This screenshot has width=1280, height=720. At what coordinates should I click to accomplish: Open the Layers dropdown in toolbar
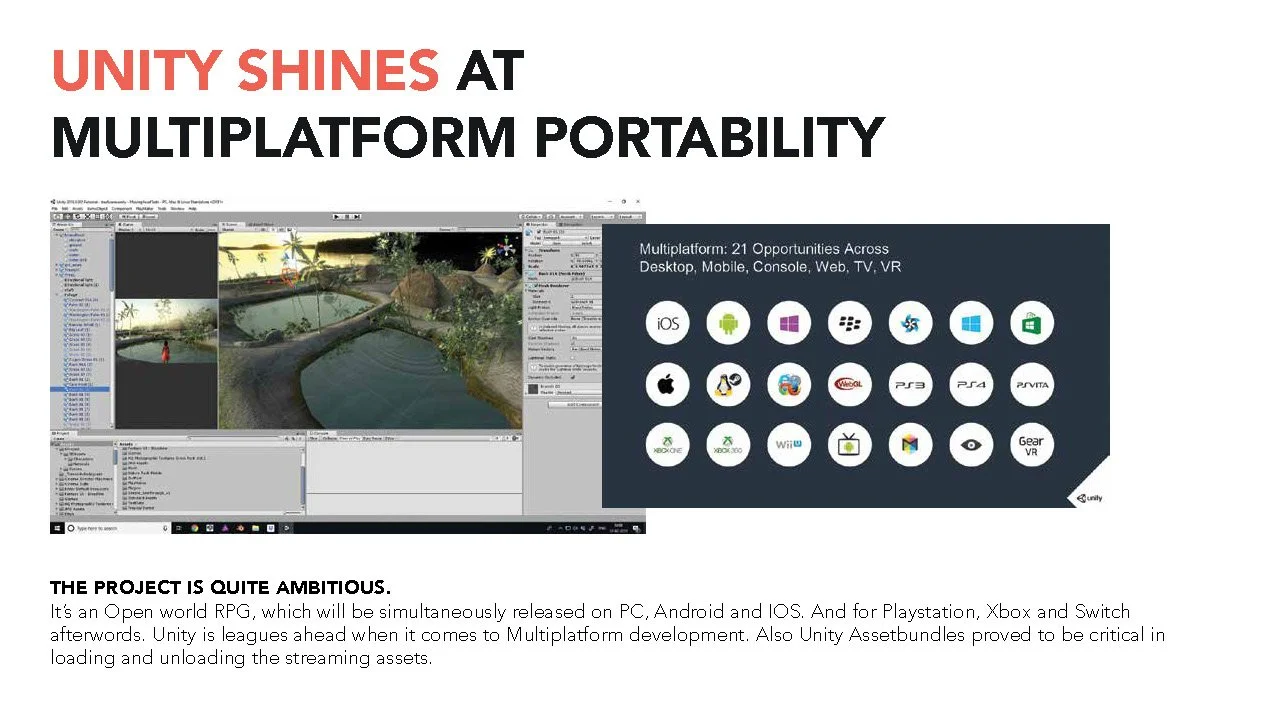click(x=602, y=217)
